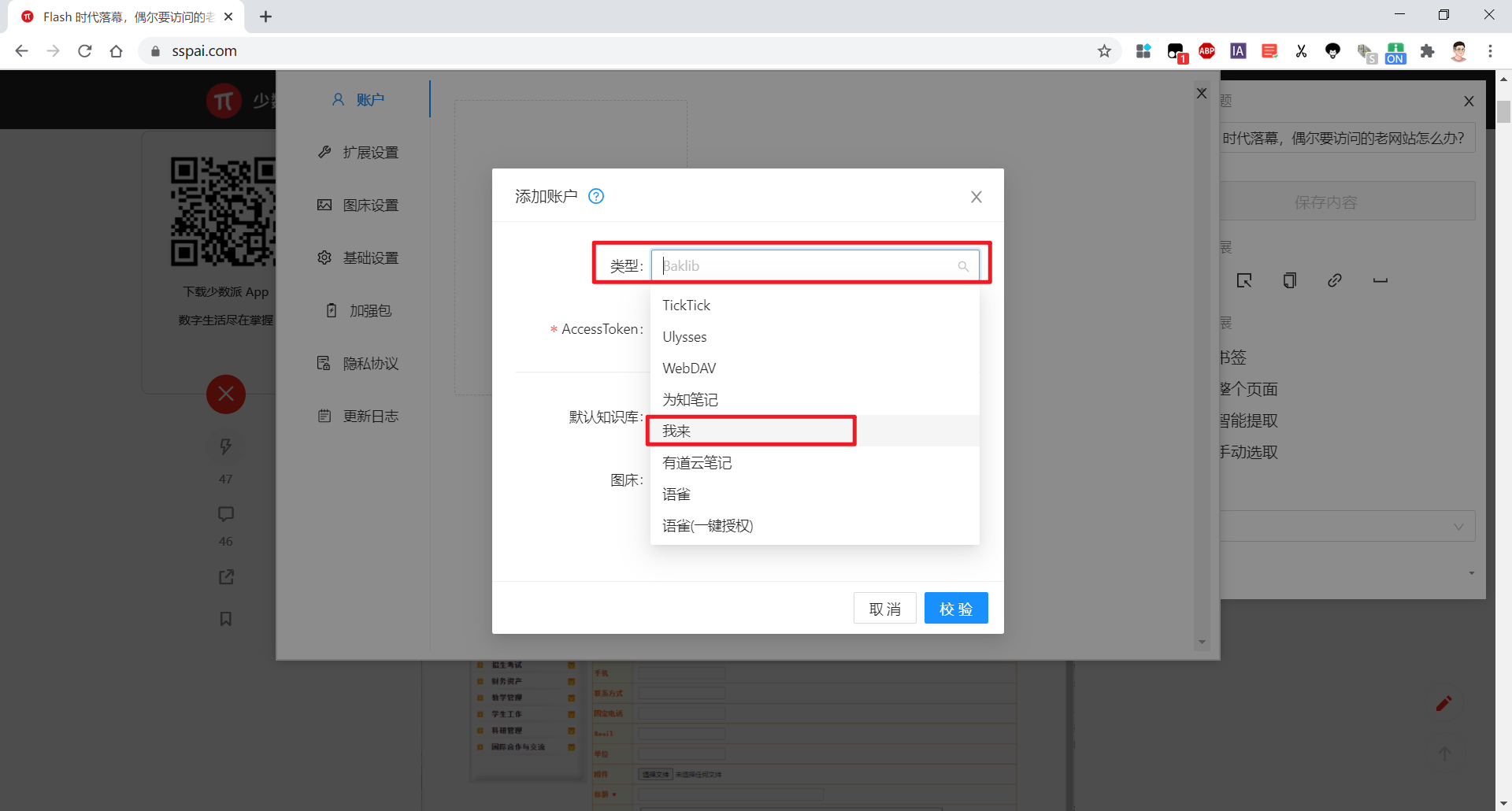The height and width of the screenshot is (811, 1512).
Task: Click the 取消 cancel button
Action: (x=884, y=607)
